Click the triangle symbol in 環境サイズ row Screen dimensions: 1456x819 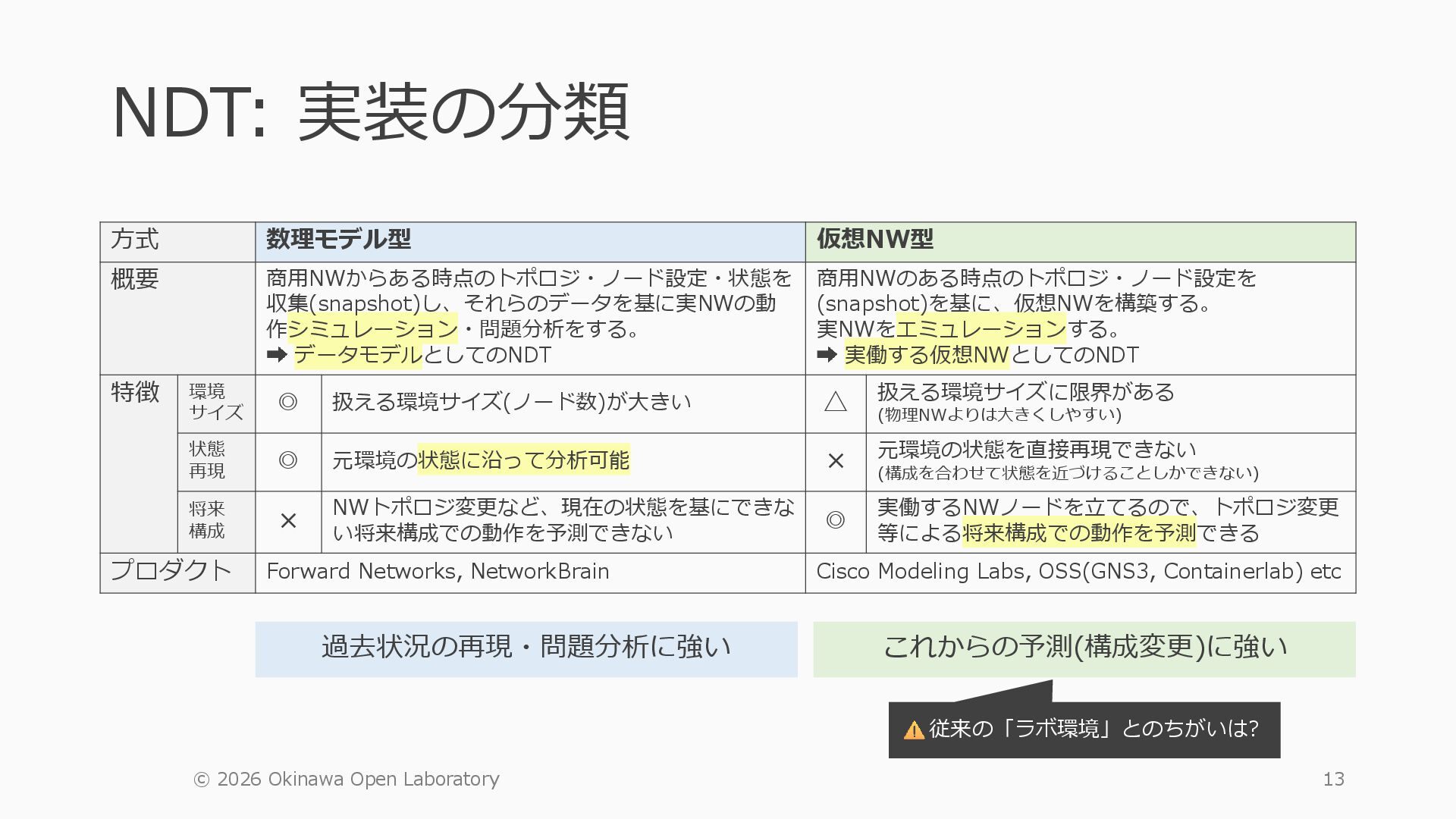pyautogui.click(x=835, y=401)
